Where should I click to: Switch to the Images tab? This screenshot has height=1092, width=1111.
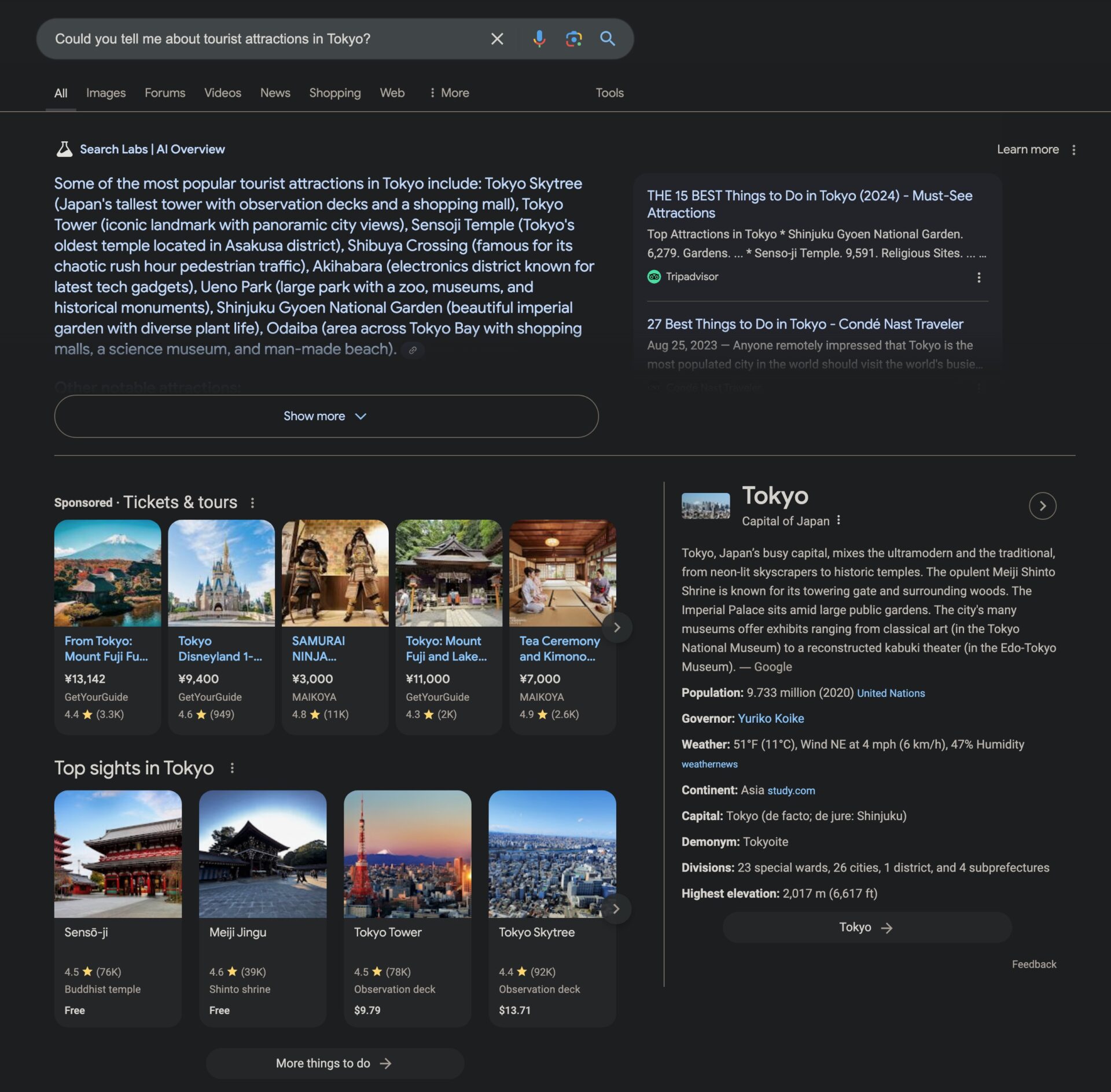[x=106, y=93]
